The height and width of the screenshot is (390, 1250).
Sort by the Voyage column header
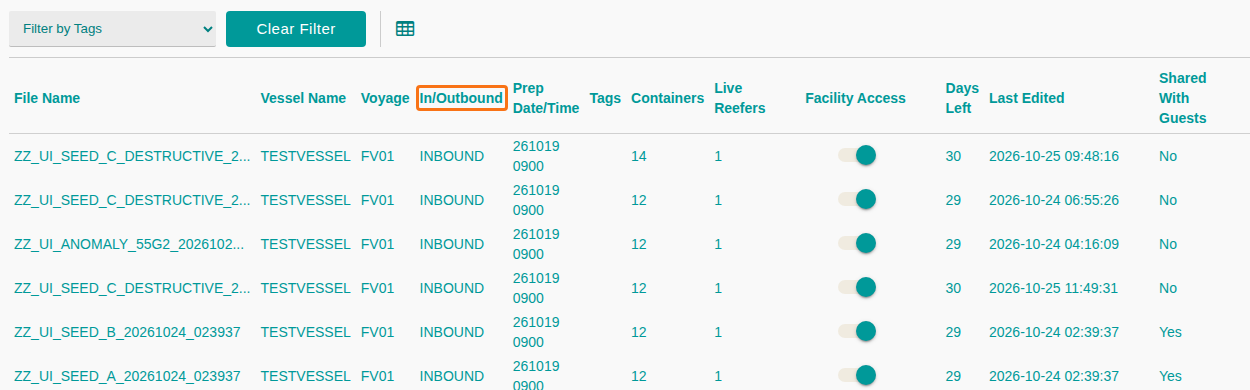385,98
